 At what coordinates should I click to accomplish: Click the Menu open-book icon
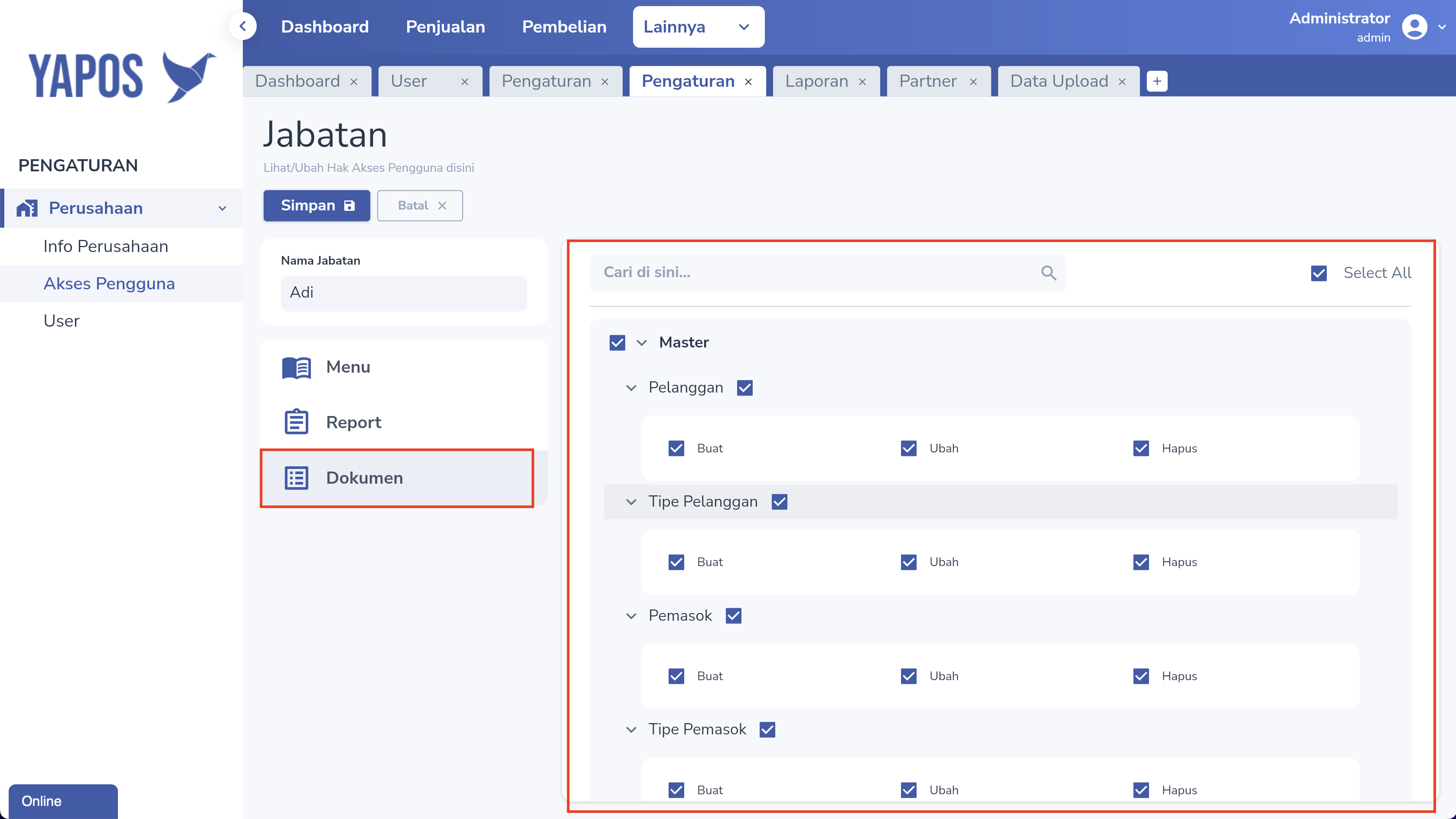[x=296, y=368]
